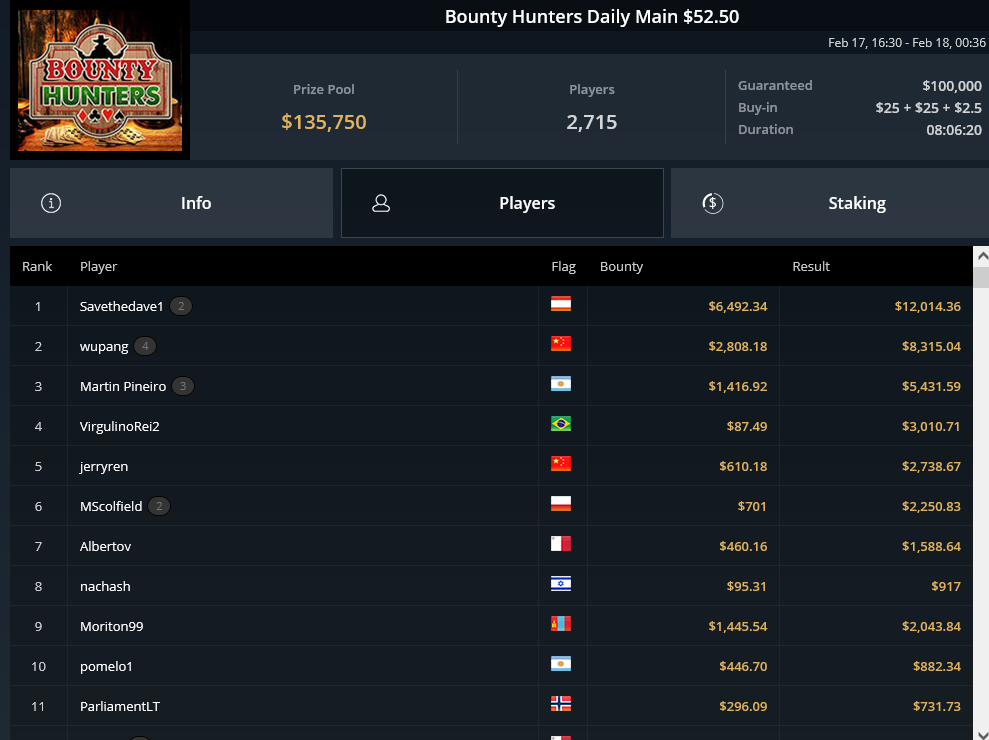The image size is (989, 740).
Task: Select the Players tab
Action: click(502, 203)
